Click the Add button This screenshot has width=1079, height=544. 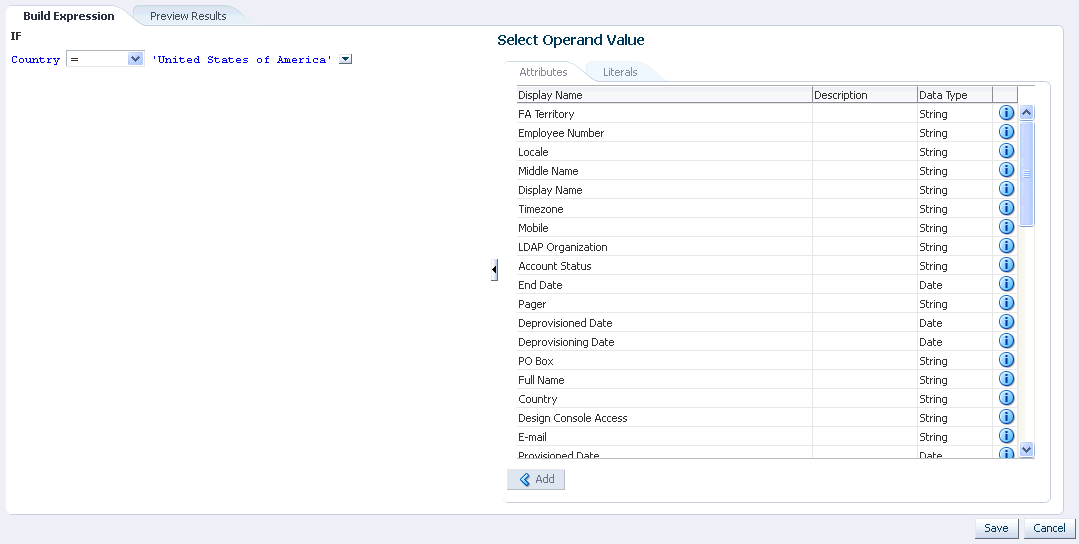[x=536, y=479]
